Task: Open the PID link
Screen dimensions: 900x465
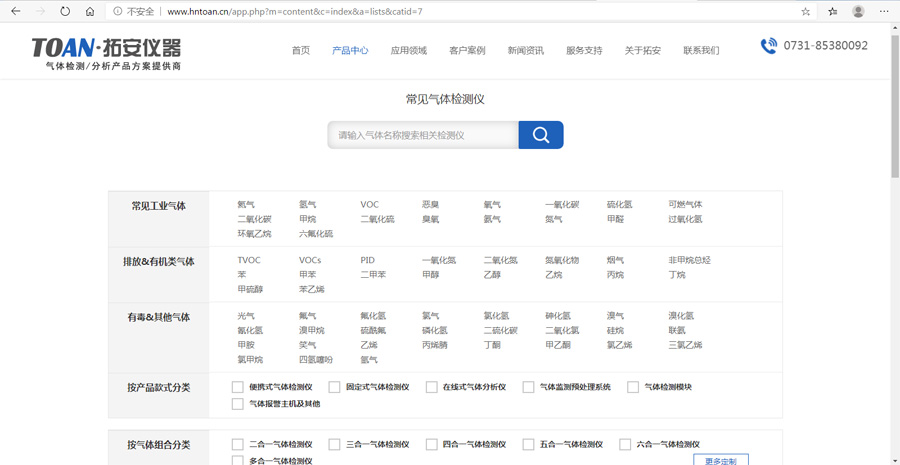Action: point(367,260)
